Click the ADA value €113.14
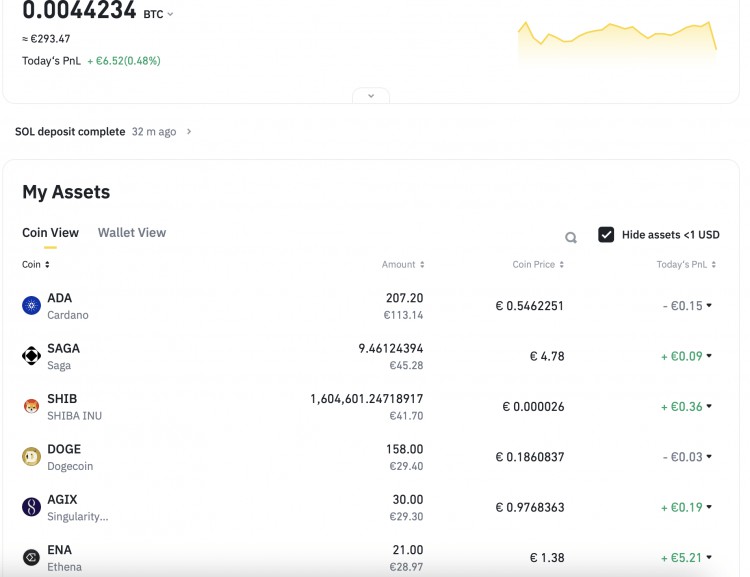750x577 pixels. tap(403, 315)
